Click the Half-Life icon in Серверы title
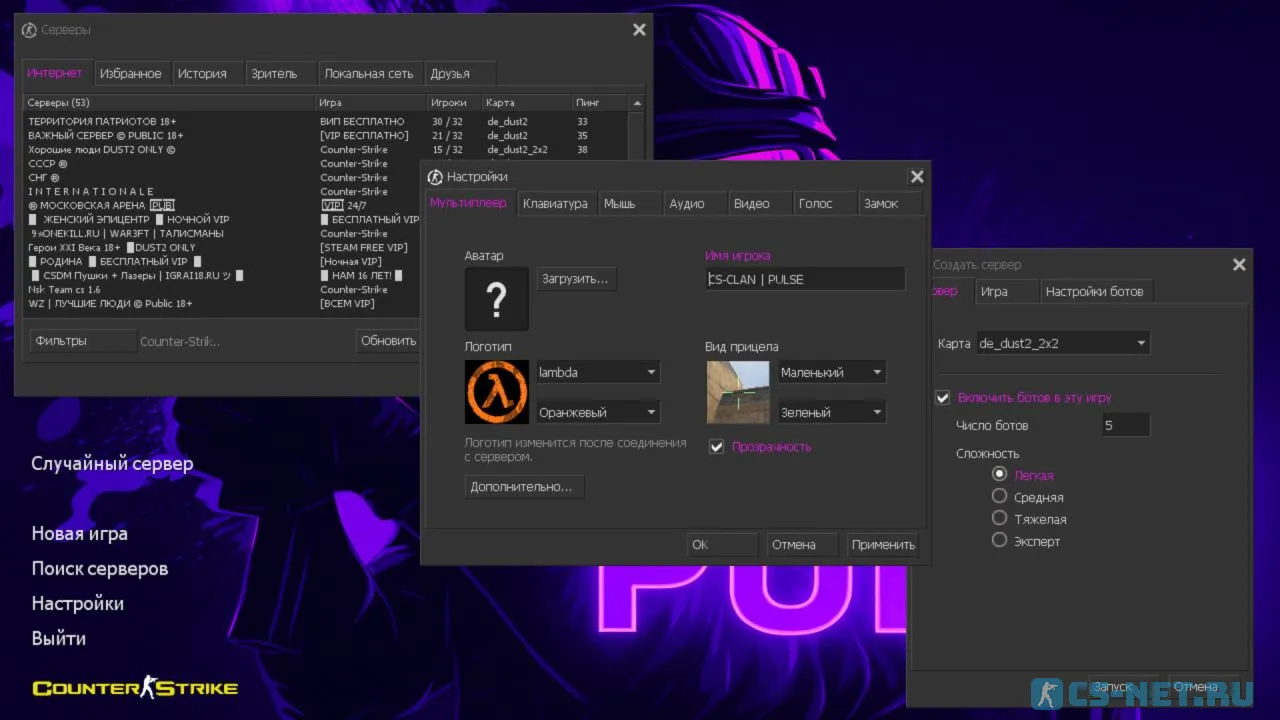The image size is (1280, 720). 29,30
